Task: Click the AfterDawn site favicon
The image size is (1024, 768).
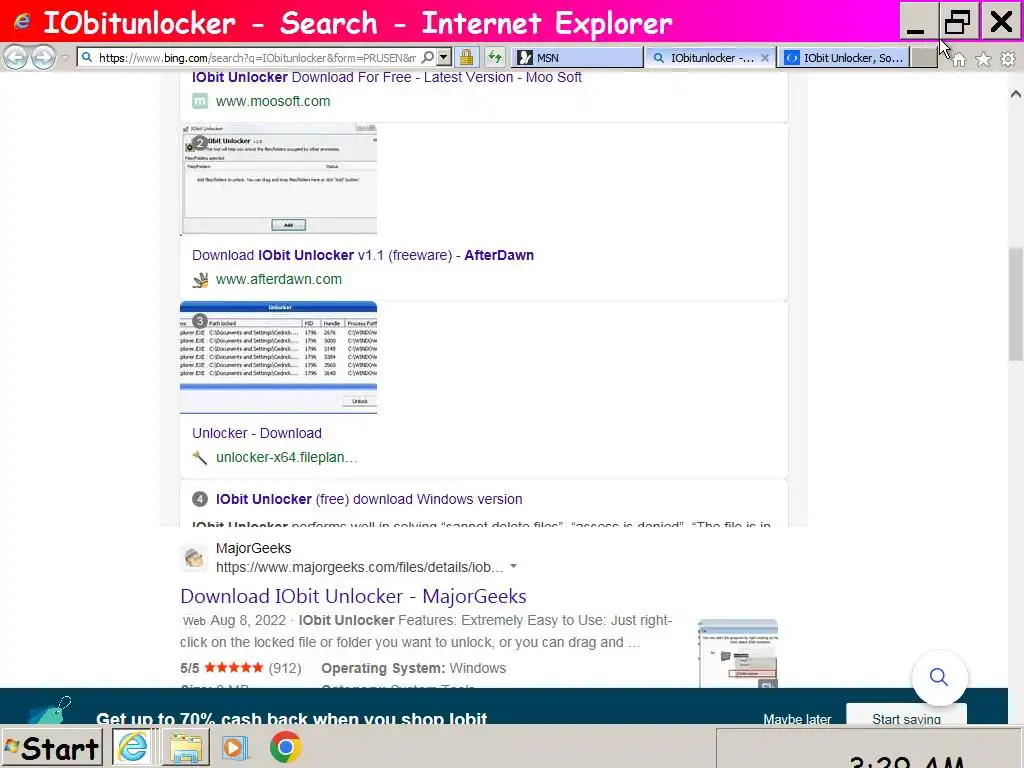Action: [x=200, y=280]
